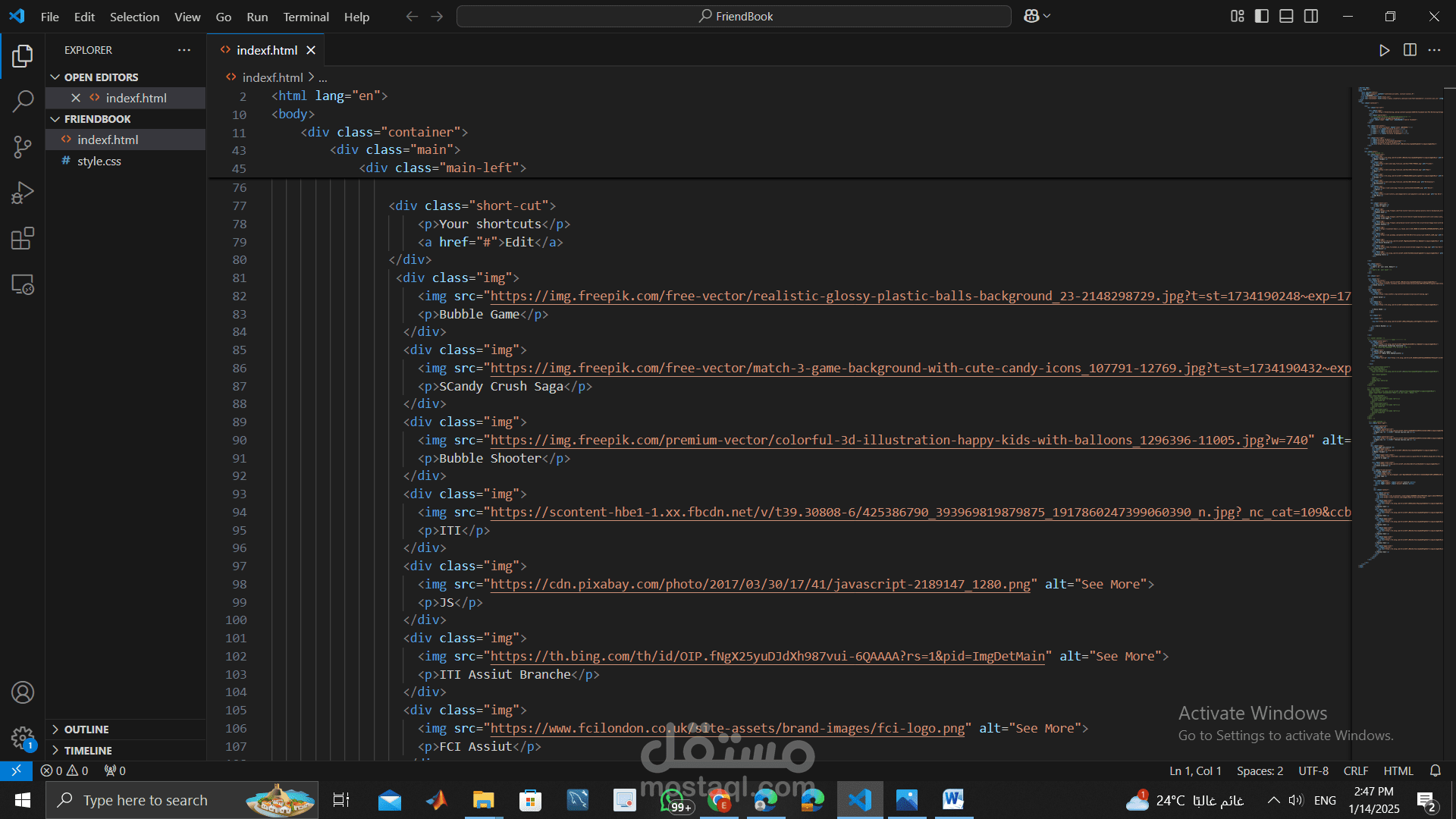Screen dimensions: 1456x819
Task: Toggle the secondary side bar visibility
Action: pos(1311,16)
